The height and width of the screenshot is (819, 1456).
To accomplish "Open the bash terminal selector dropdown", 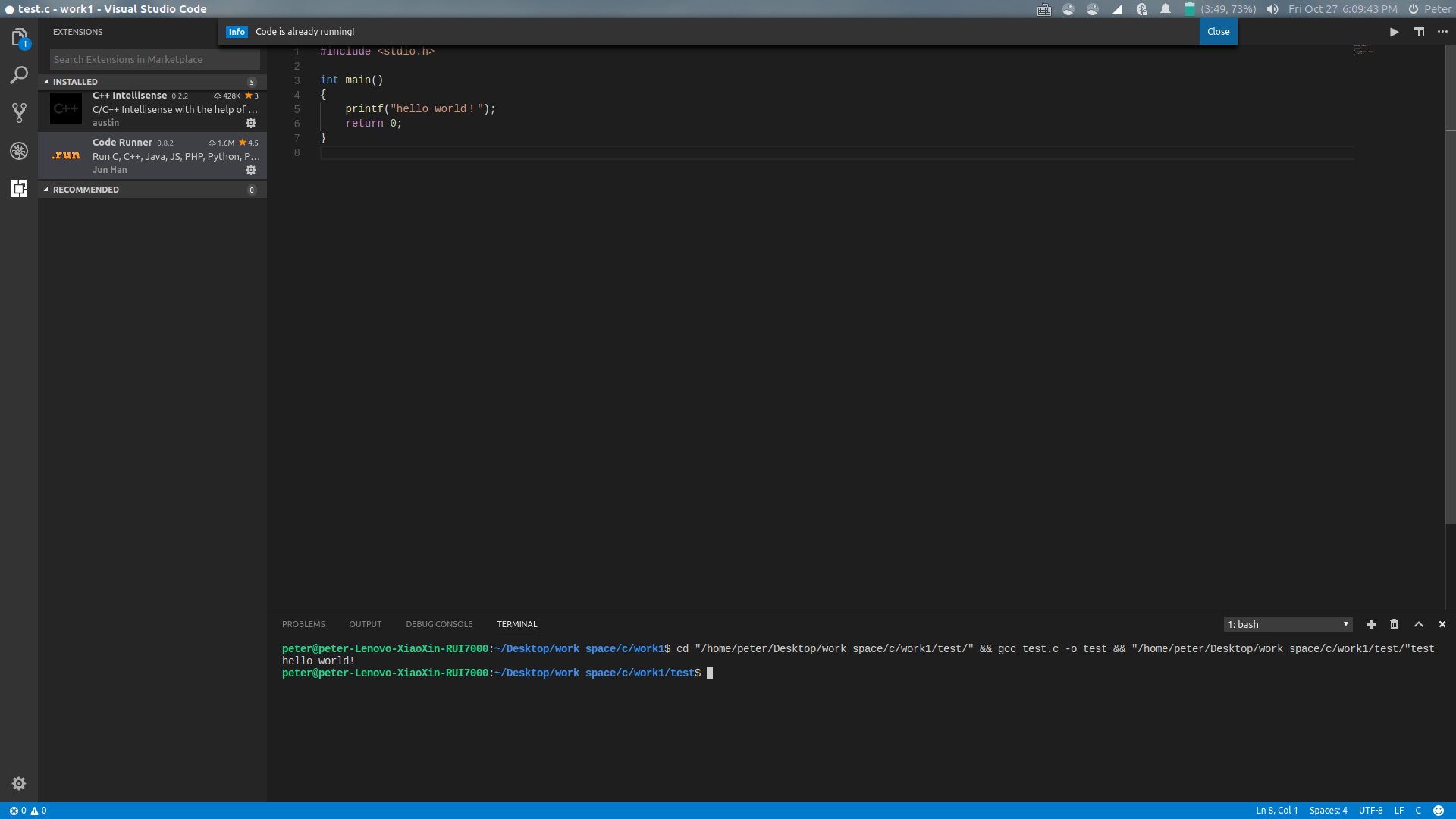I will click(1288, 624).
